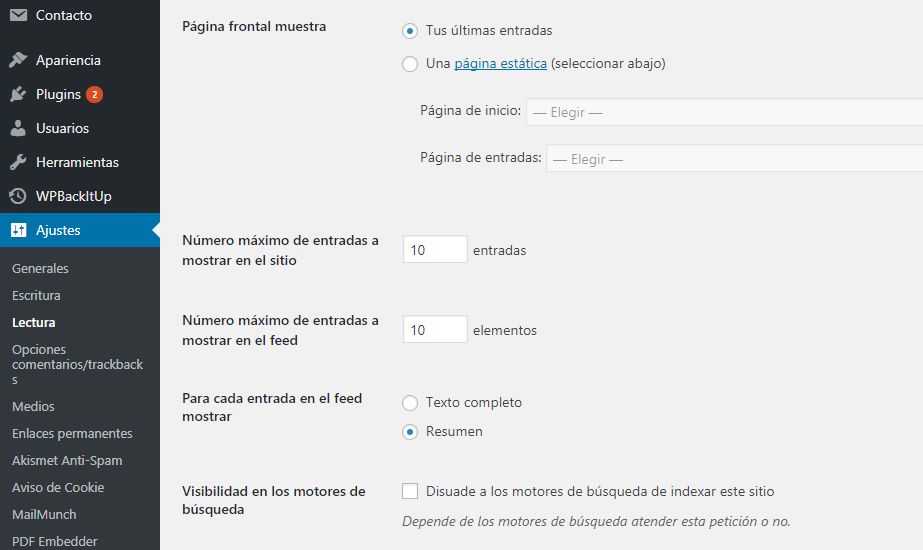Go to Enlaces permanentes submenu item
923x550 pixels.
click(x=72, y=433)
